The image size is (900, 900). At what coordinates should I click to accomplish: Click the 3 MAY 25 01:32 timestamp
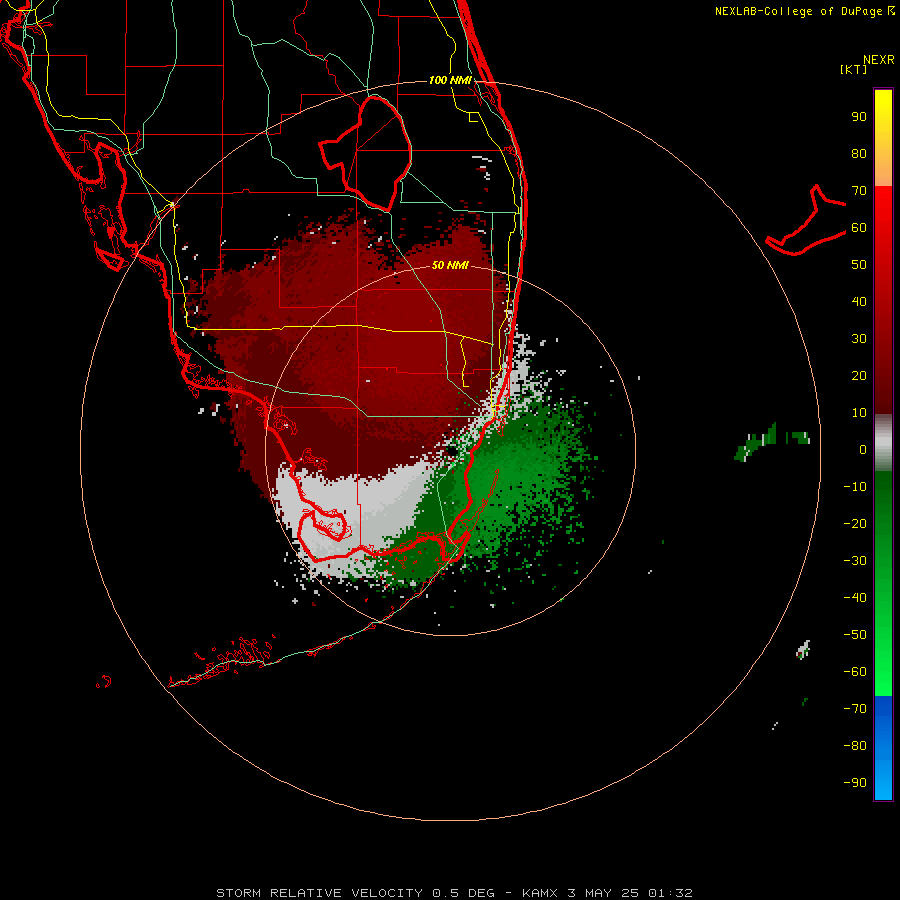coord(630,893)
